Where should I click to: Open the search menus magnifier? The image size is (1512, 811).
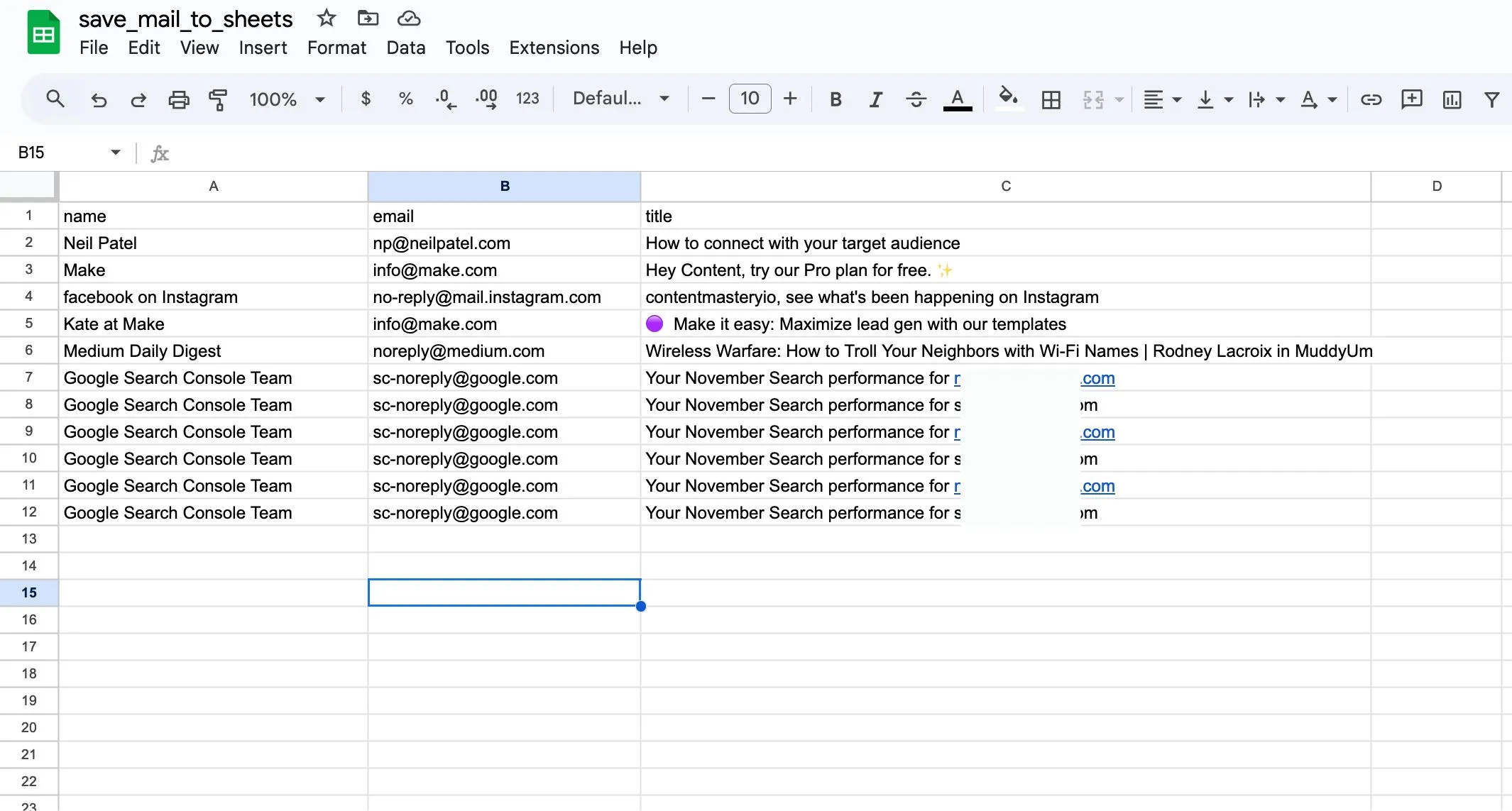(x=55, y=99)
